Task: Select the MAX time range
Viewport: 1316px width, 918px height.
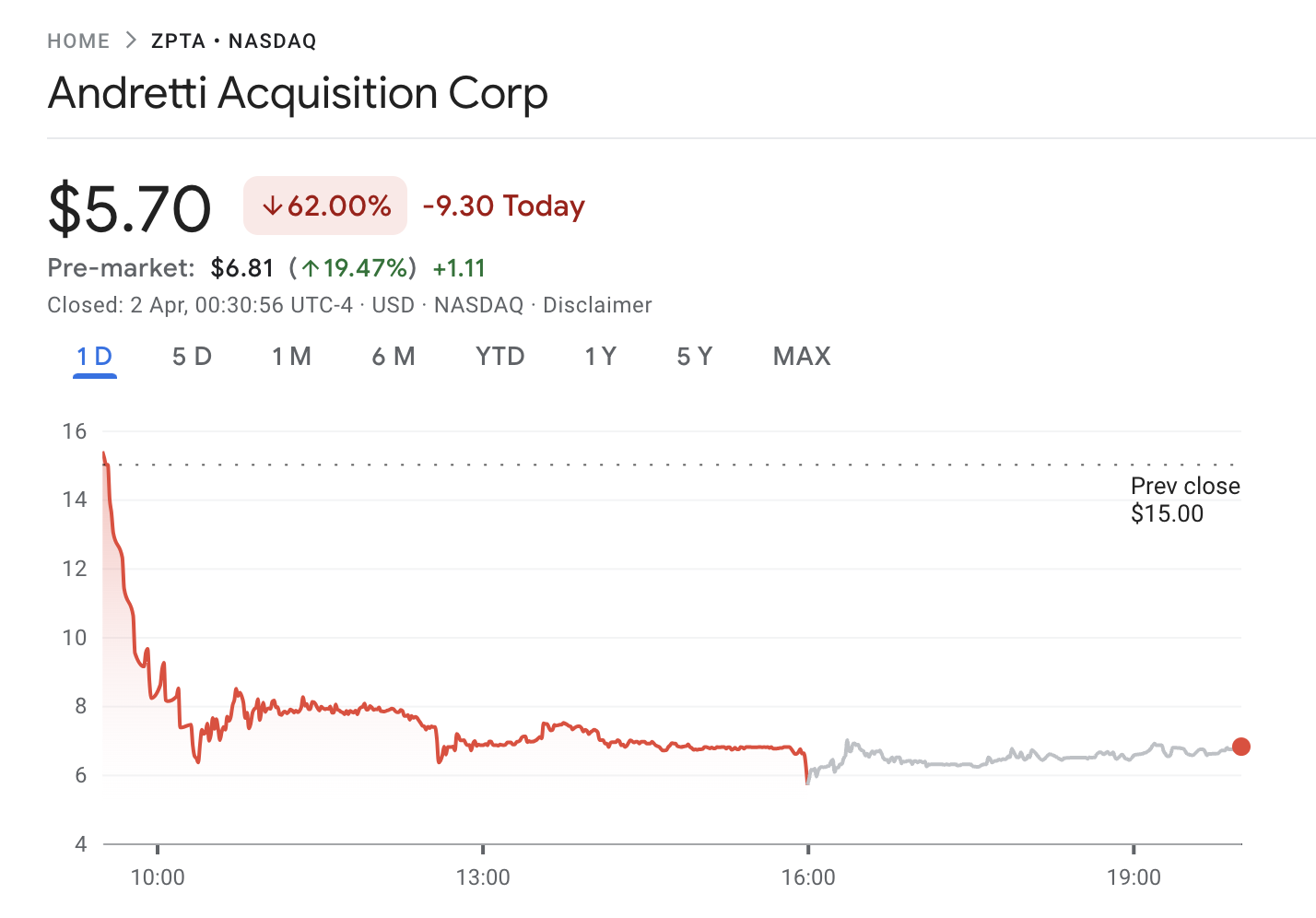Action: (801, 357)
